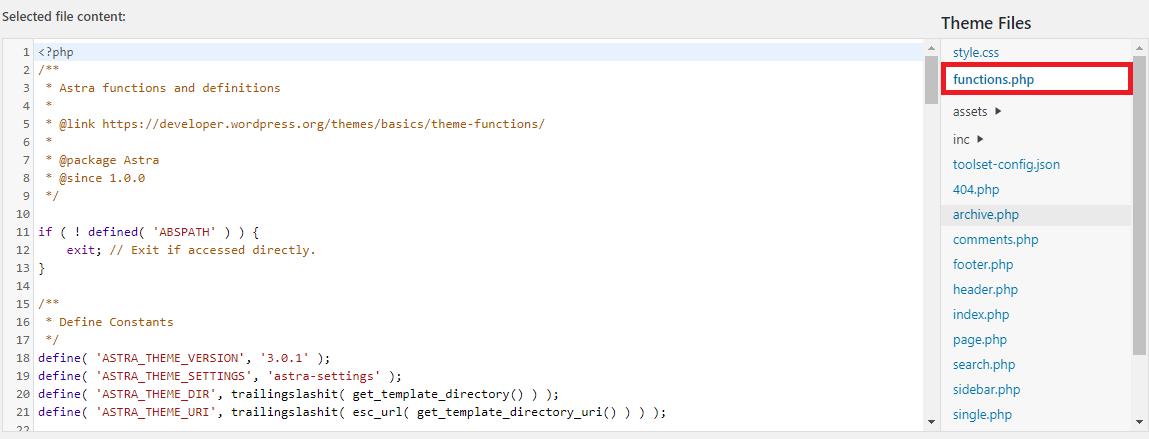Image resolution: width=1149 pixels, height=439 pixels.
Task: Place cursor on '<?php' line 1
Action: click(x=56, y=52)
